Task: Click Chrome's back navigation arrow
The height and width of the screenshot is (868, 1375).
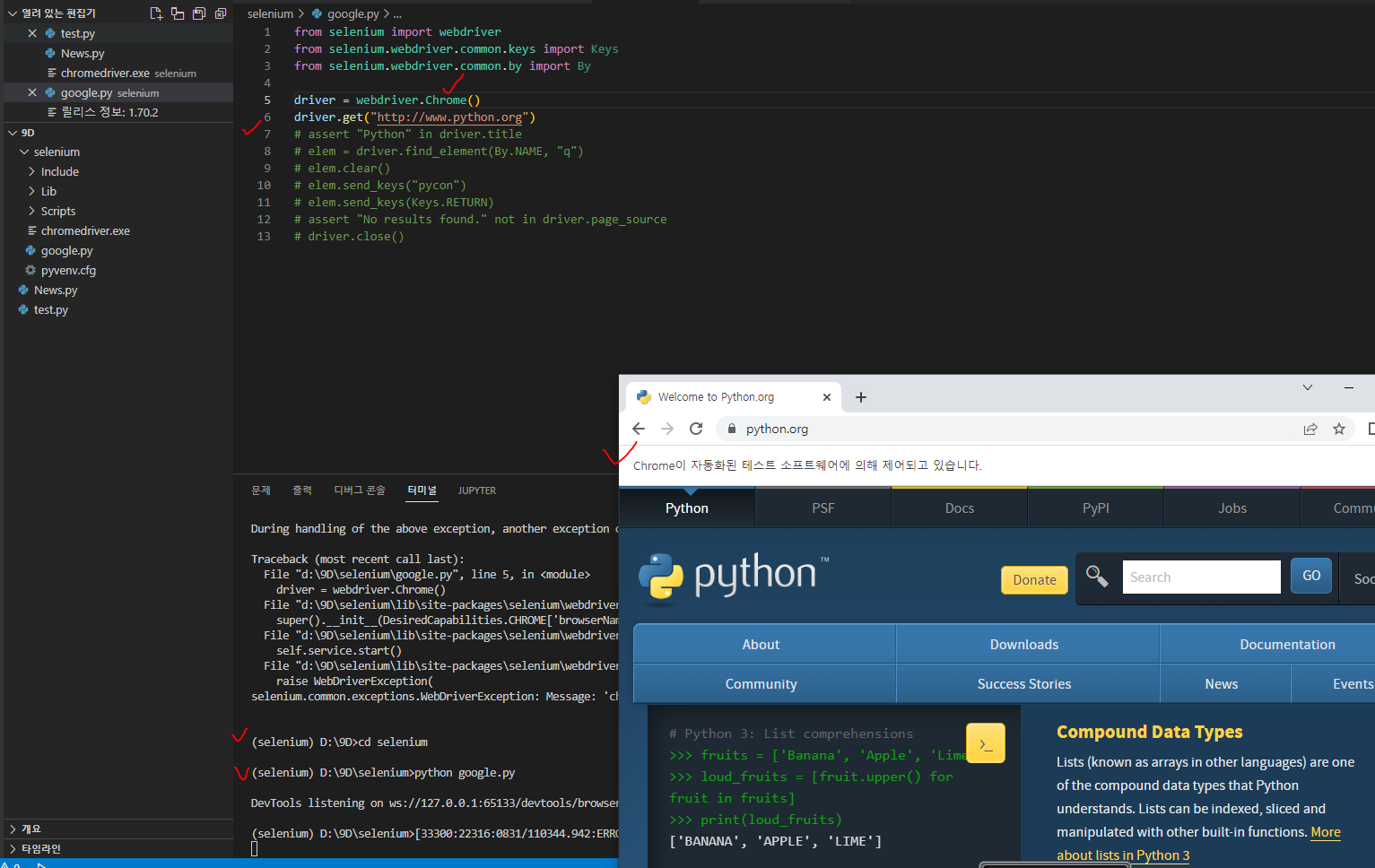Action: coord(639,429)
